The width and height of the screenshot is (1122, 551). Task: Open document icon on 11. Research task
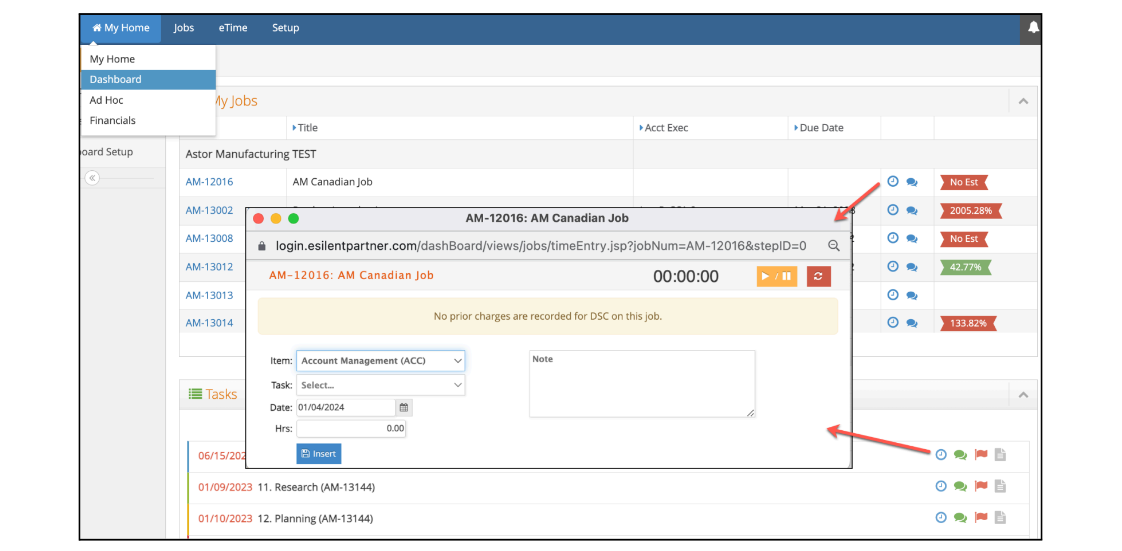(1000, 486)
